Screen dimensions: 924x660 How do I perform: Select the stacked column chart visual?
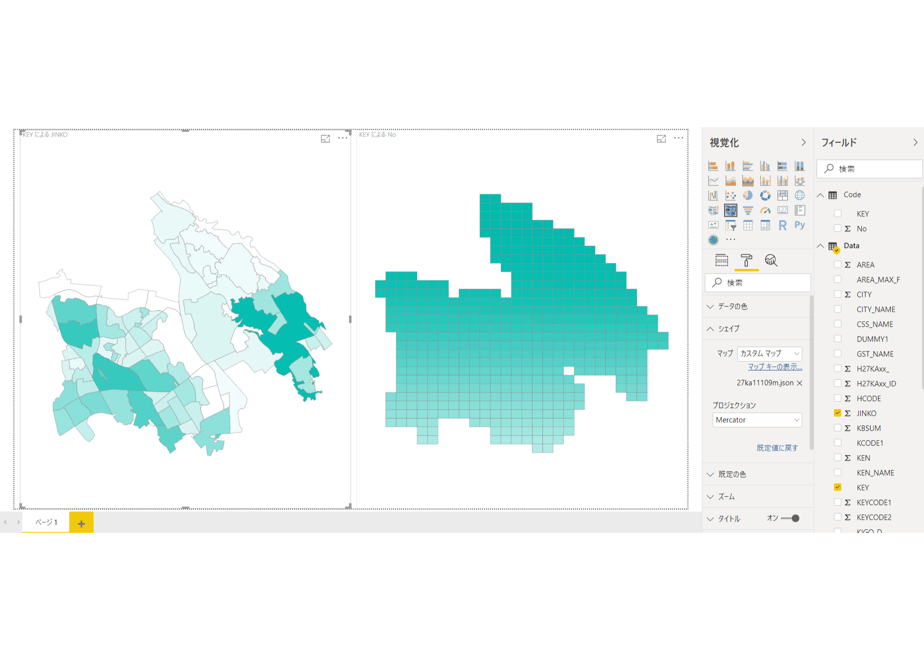(730, 166)
